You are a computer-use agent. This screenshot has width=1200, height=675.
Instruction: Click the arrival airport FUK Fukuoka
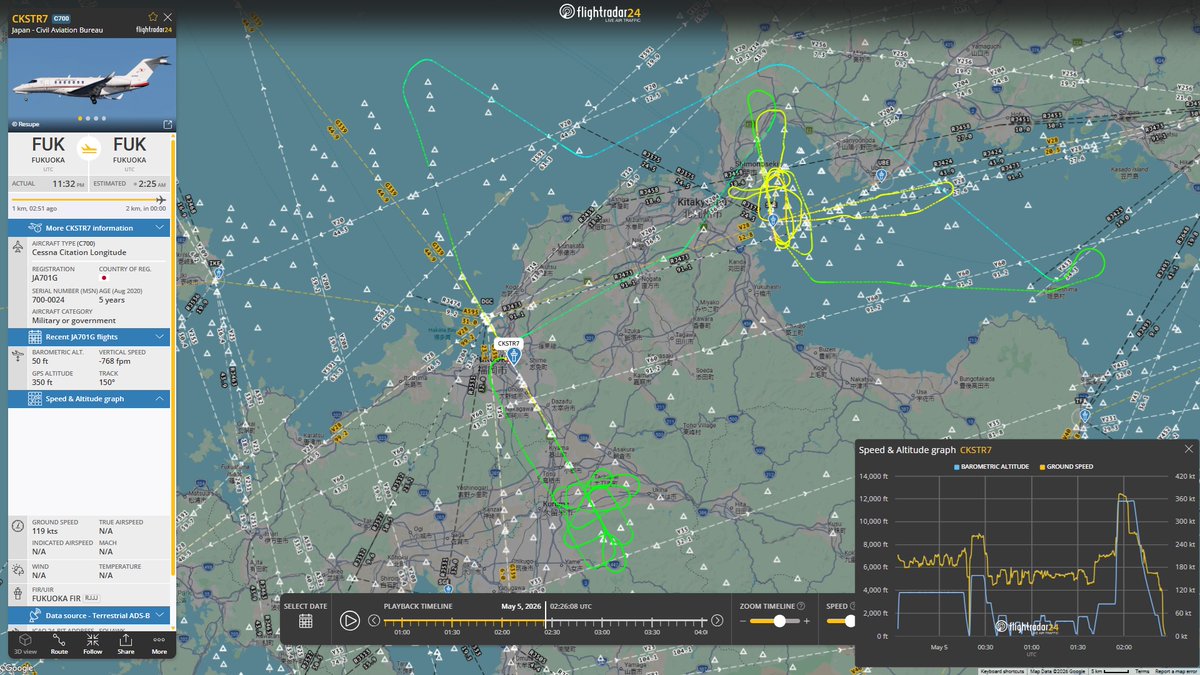click(129, 150)
